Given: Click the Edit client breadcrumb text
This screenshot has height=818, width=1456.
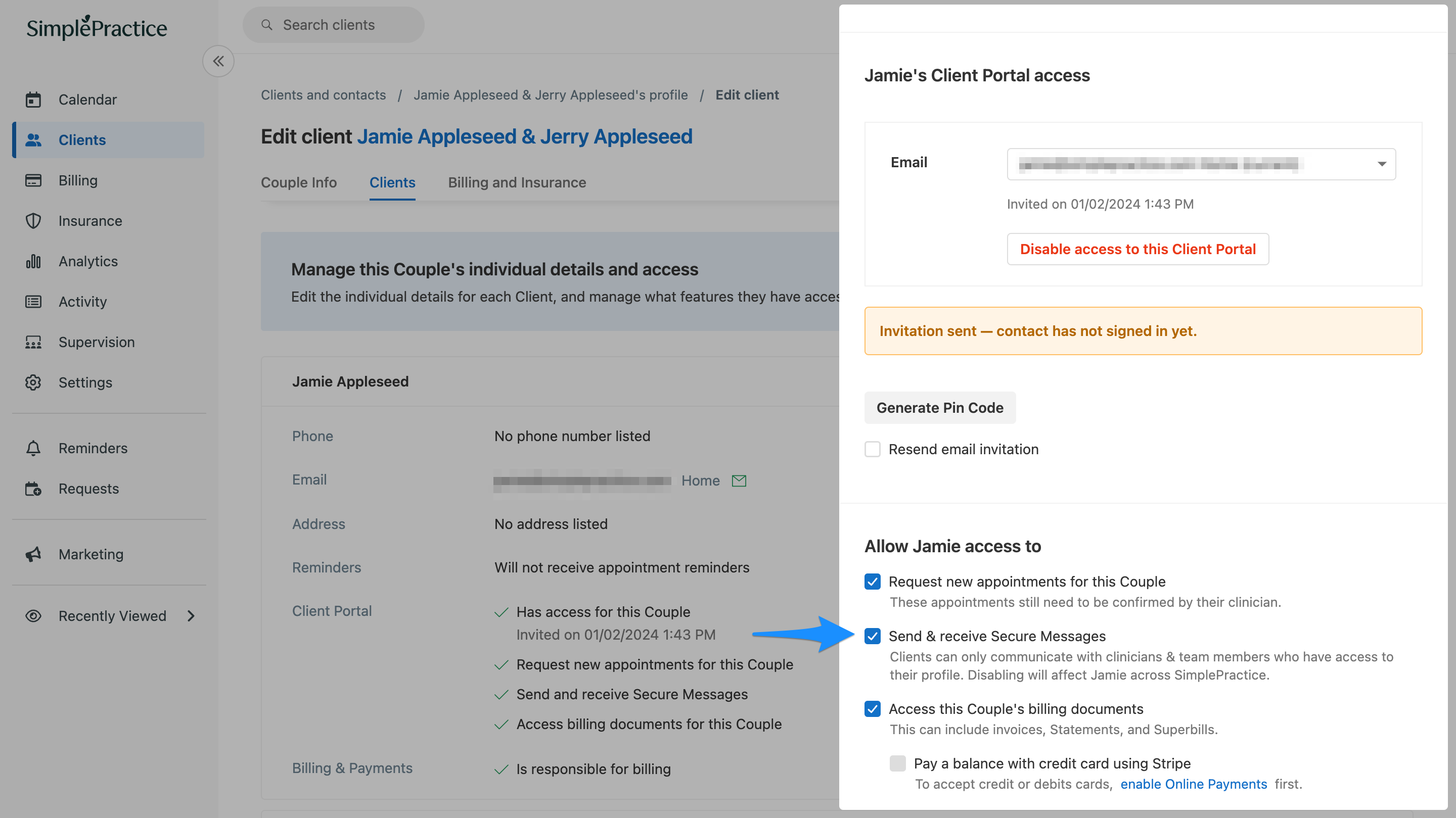Looking at the screenshot, I should 747,95.
